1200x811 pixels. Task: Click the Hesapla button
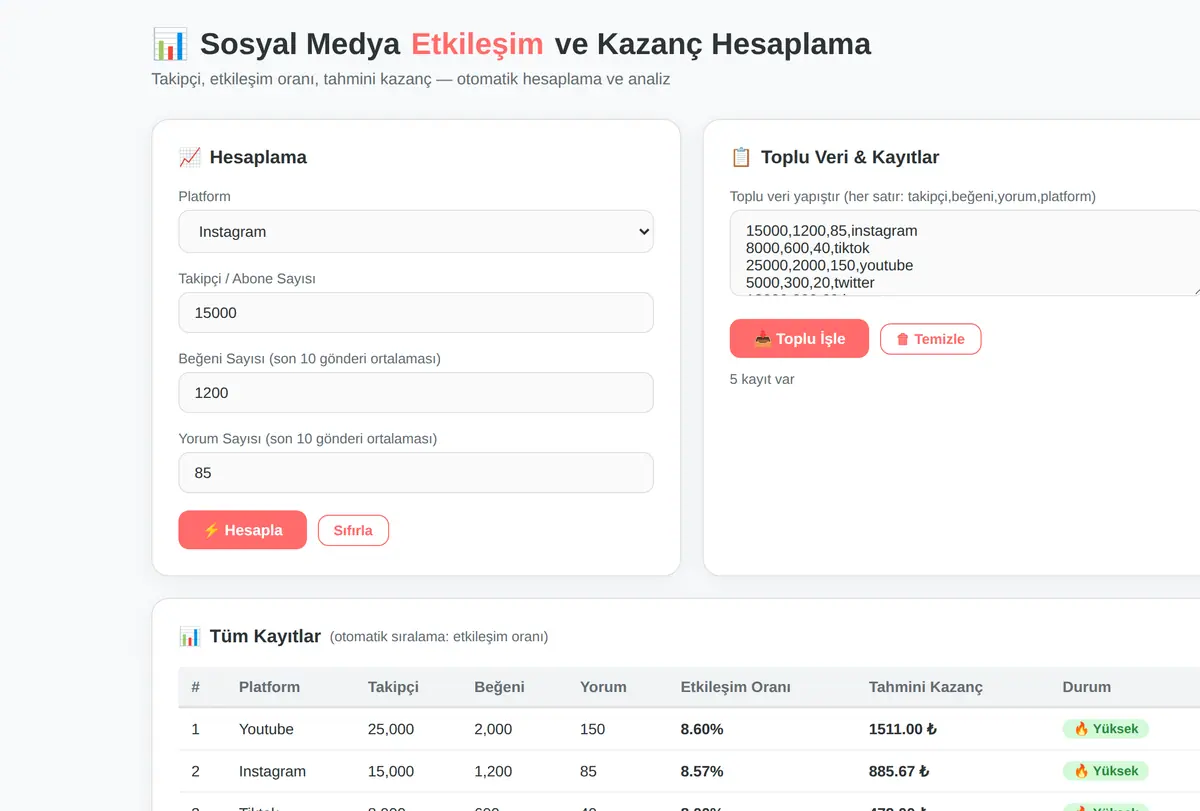243,530
